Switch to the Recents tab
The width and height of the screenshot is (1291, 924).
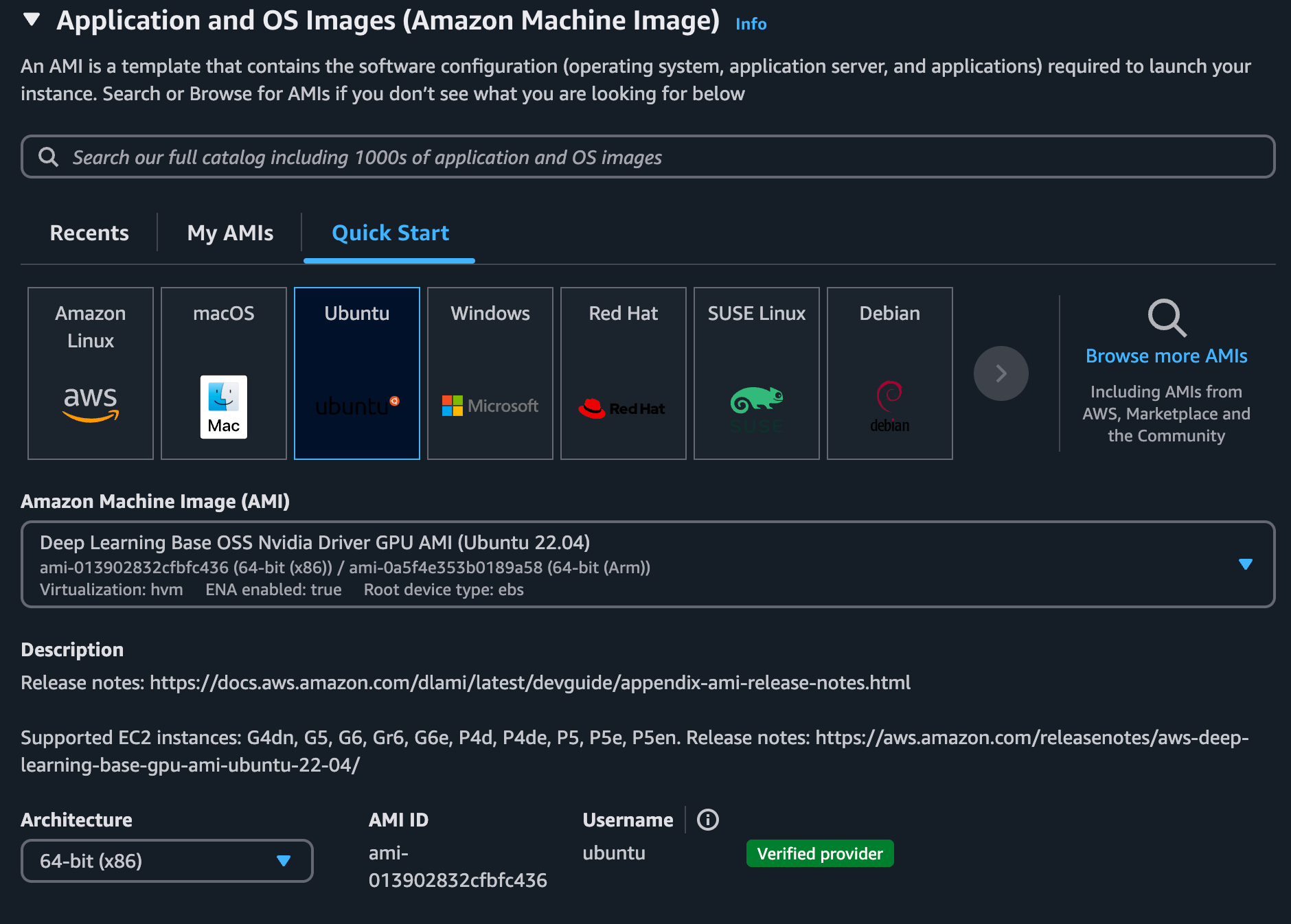coord(89,233)
